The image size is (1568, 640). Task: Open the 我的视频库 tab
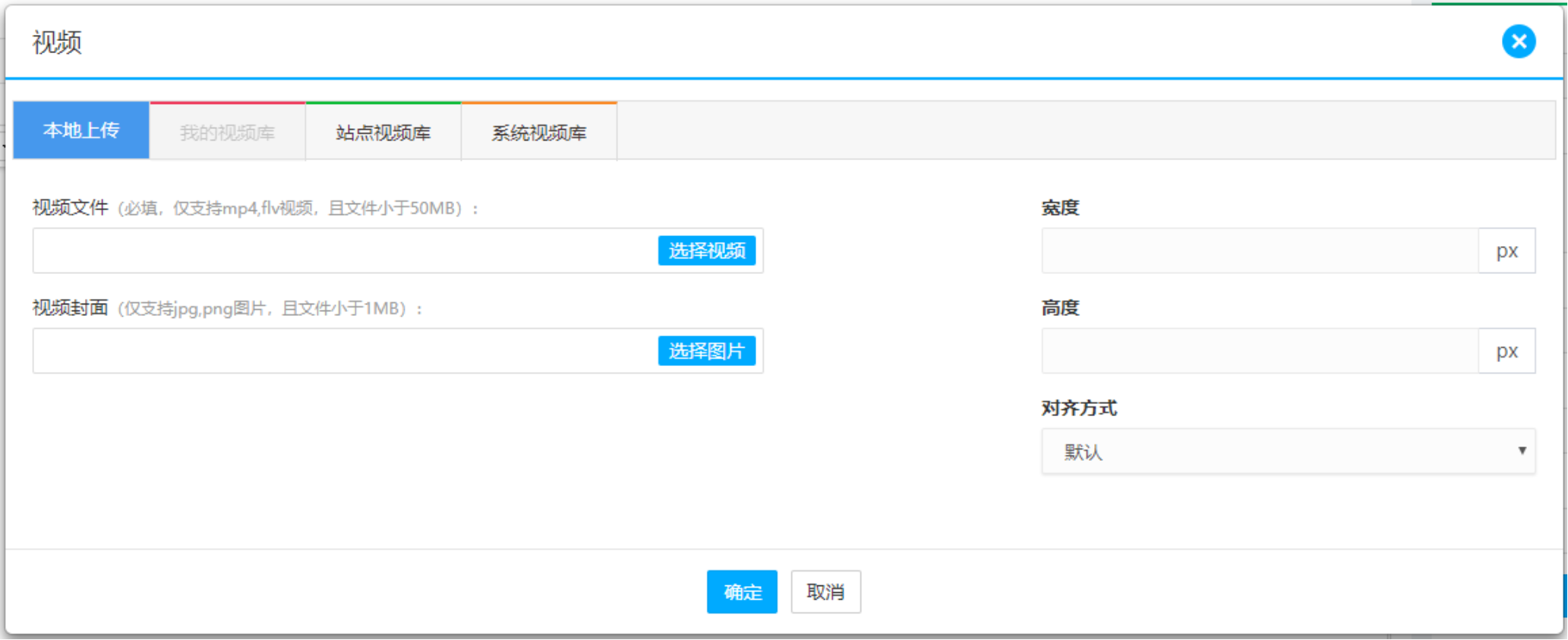pyautogui.click(x=227, y=133)
